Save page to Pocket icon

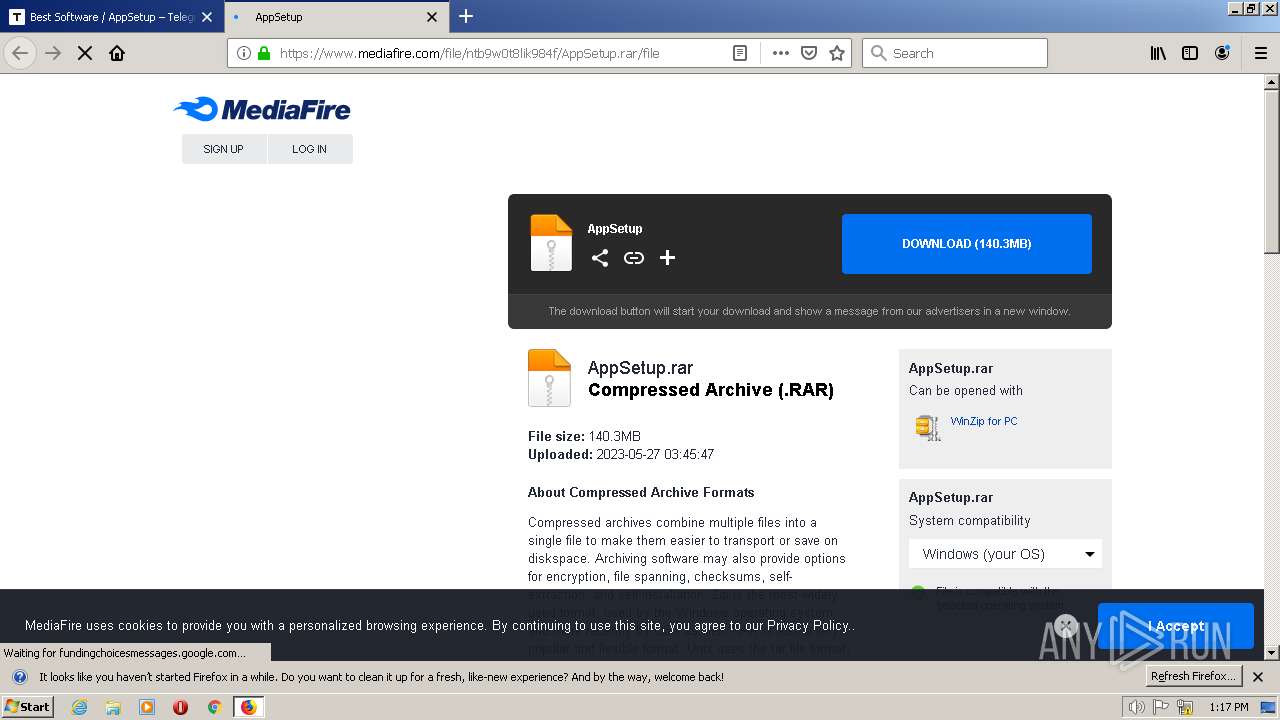[809, 53]
